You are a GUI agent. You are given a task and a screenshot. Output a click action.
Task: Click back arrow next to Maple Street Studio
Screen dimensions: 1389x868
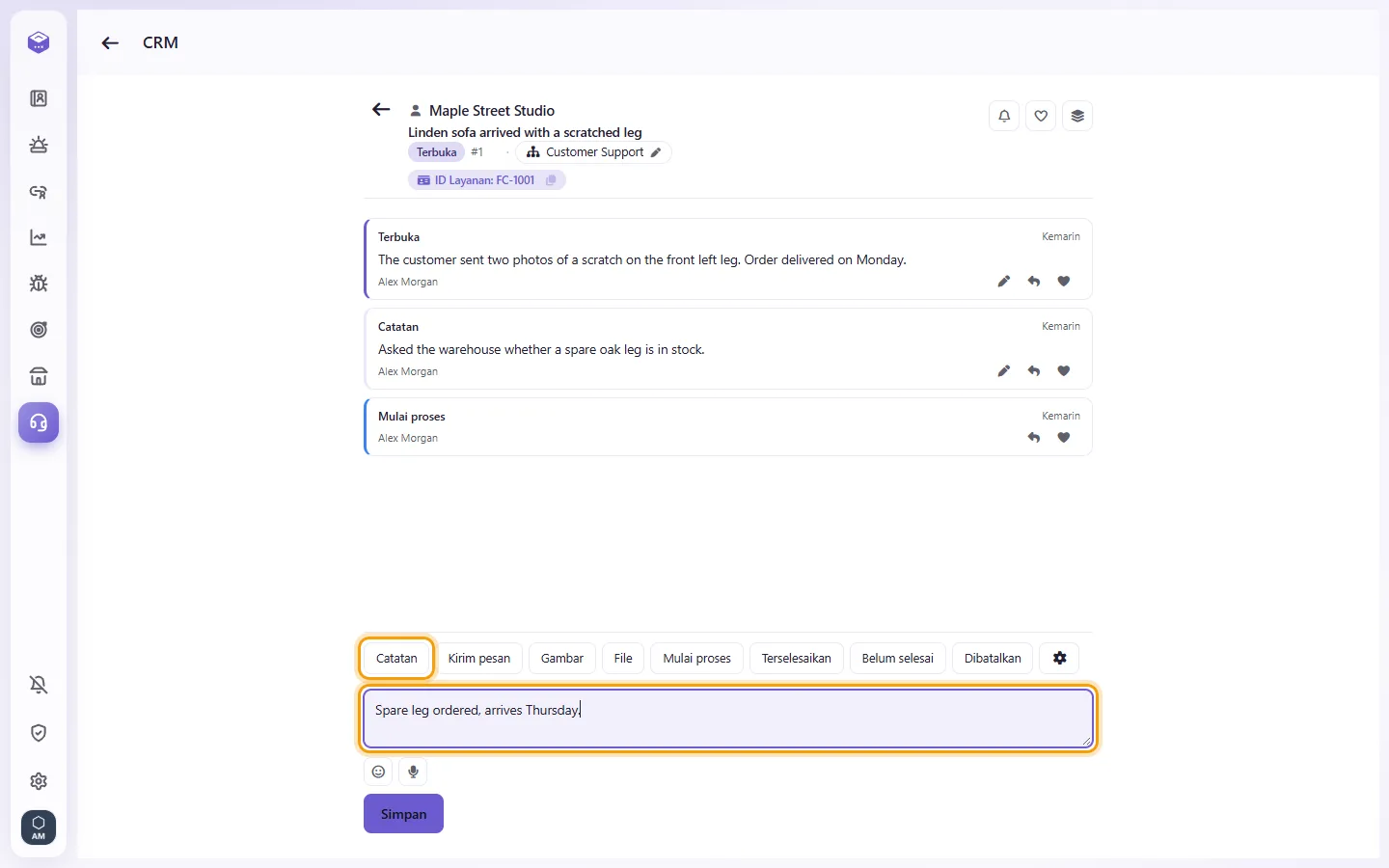(x=381, y=110)
